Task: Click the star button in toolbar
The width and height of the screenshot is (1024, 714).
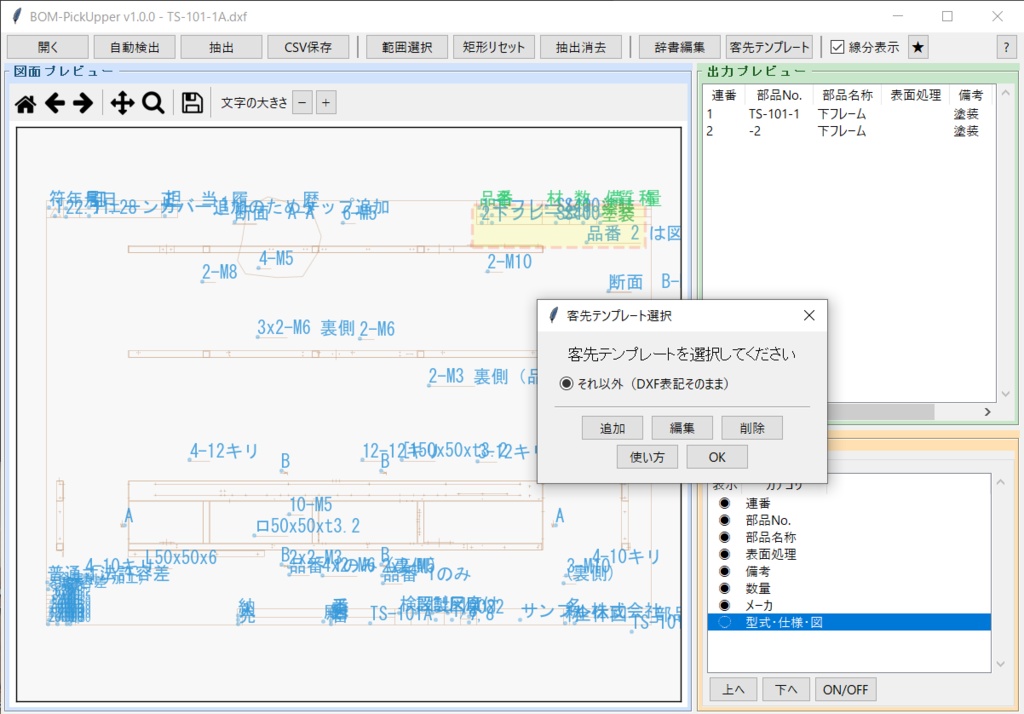Action: (x=918, y=47)
